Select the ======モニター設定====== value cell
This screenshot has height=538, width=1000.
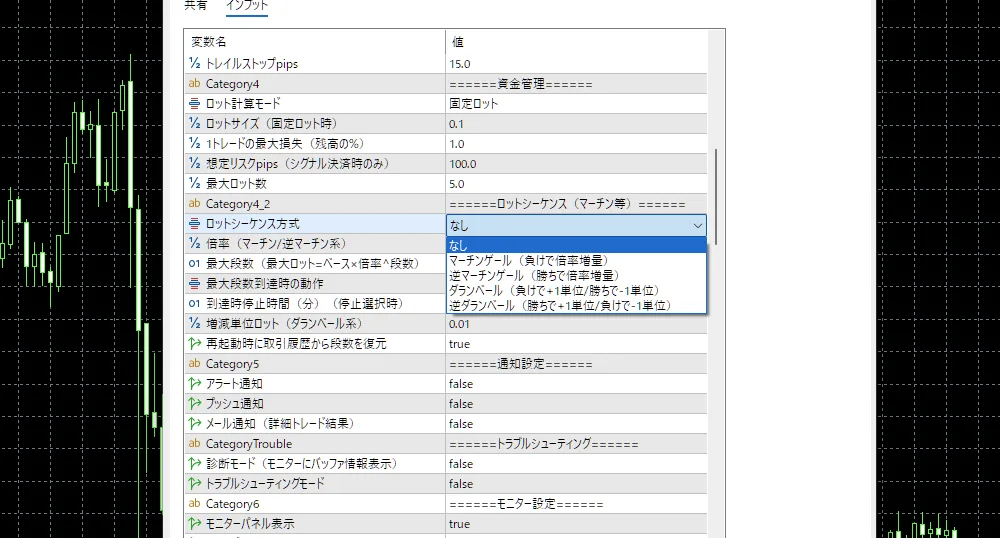pyautogui.click(x=576, y=504)
